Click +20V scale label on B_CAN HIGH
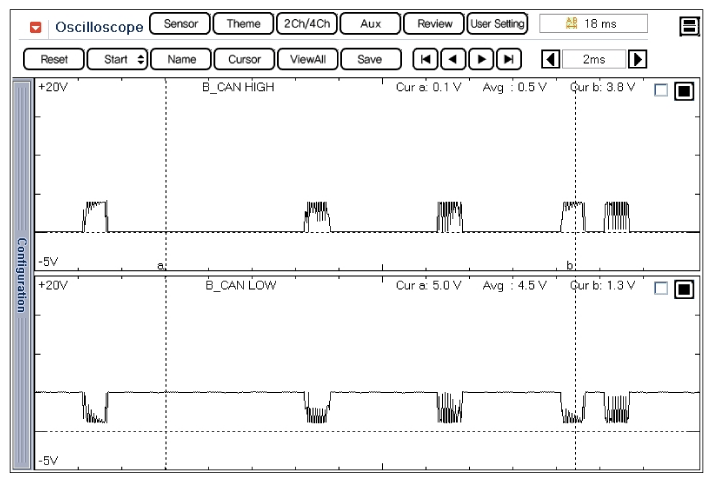 [x=53, y=87]
